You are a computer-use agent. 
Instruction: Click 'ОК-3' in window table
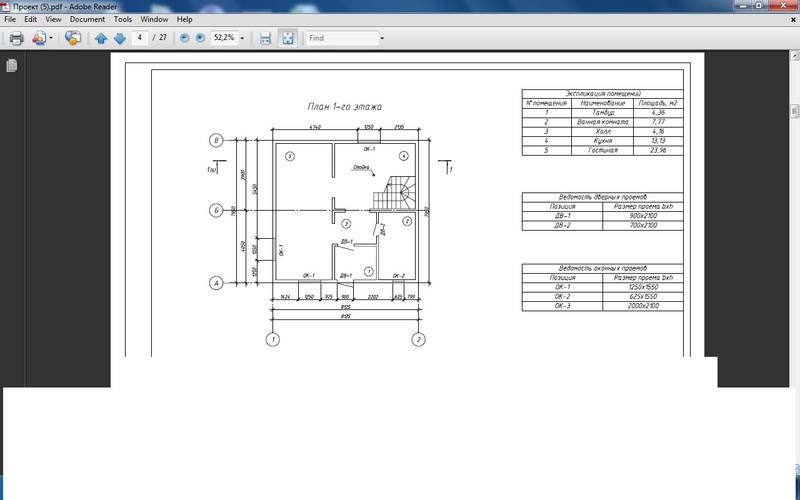(x=562, y=306)
